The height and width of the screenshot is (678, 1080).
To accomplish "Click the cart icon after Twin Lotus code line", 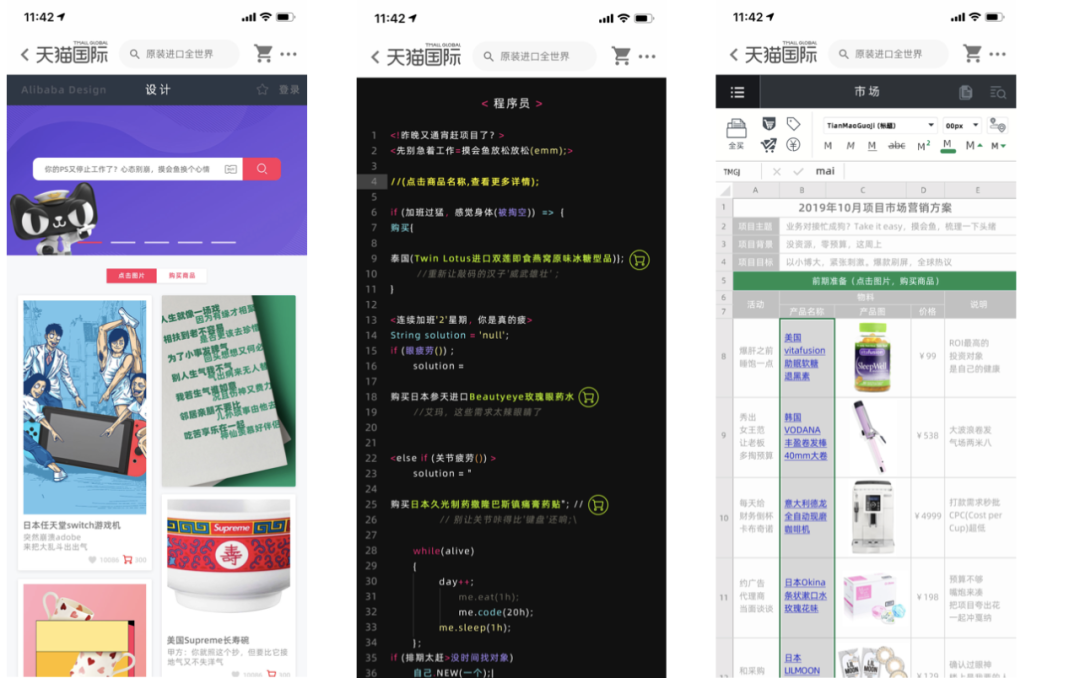I will point(640,260).
